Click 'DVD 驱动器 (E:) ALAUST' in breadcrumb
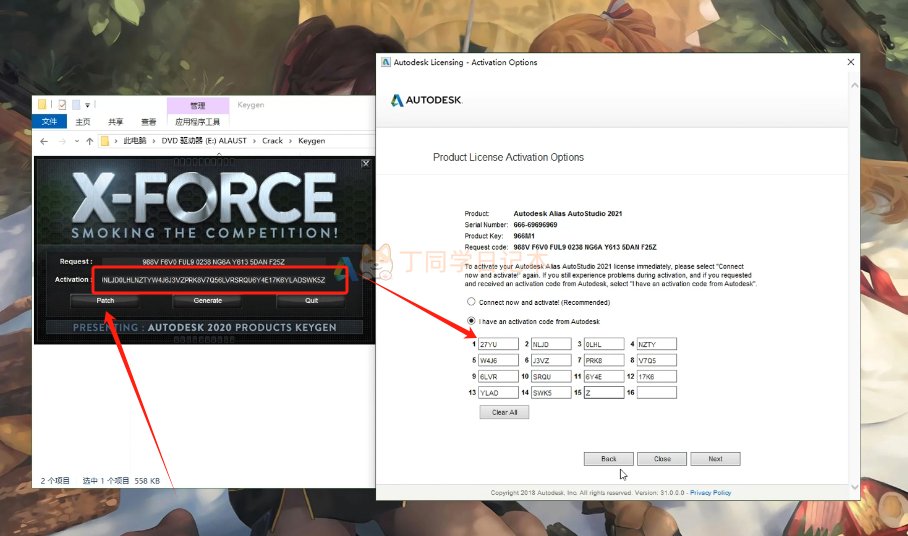 click(204, 141)
